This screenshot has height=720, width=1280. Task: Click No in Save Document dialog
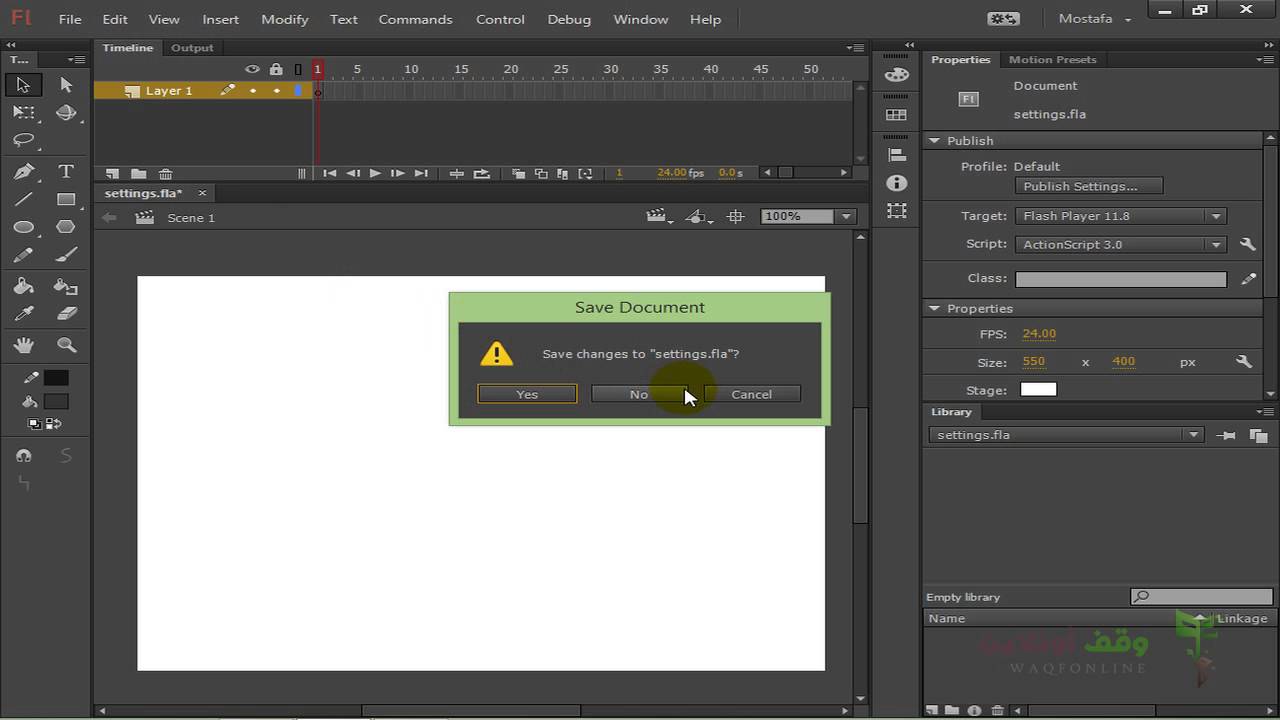(x=639, y=394)
